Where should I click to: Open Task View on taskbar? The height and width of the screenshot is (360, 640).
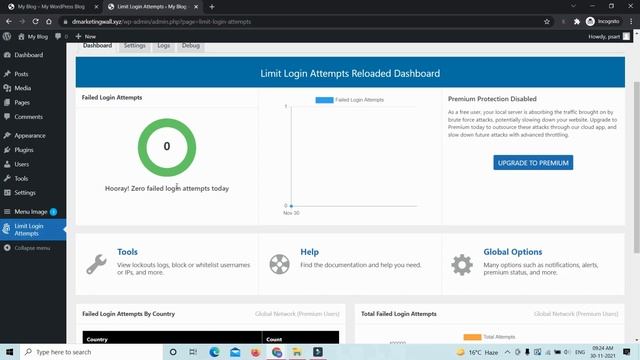tap(193, 352)
